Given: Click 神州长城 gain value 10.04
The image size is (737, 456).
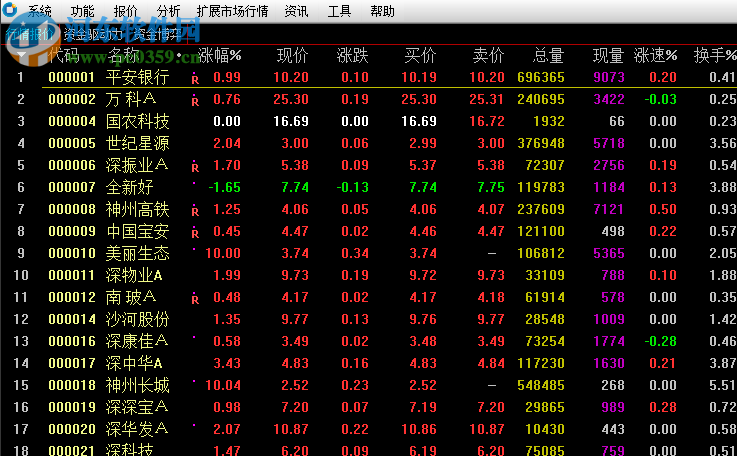Looking at the screenshot, I should tap(223, 385).
